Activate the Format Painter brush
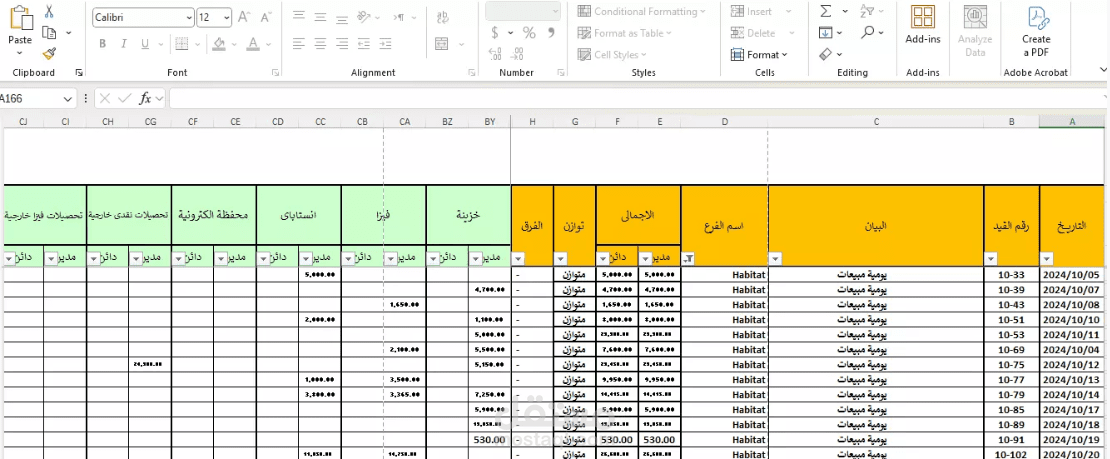This screenshot has width=1110, height=459. (x=49, y=53)
